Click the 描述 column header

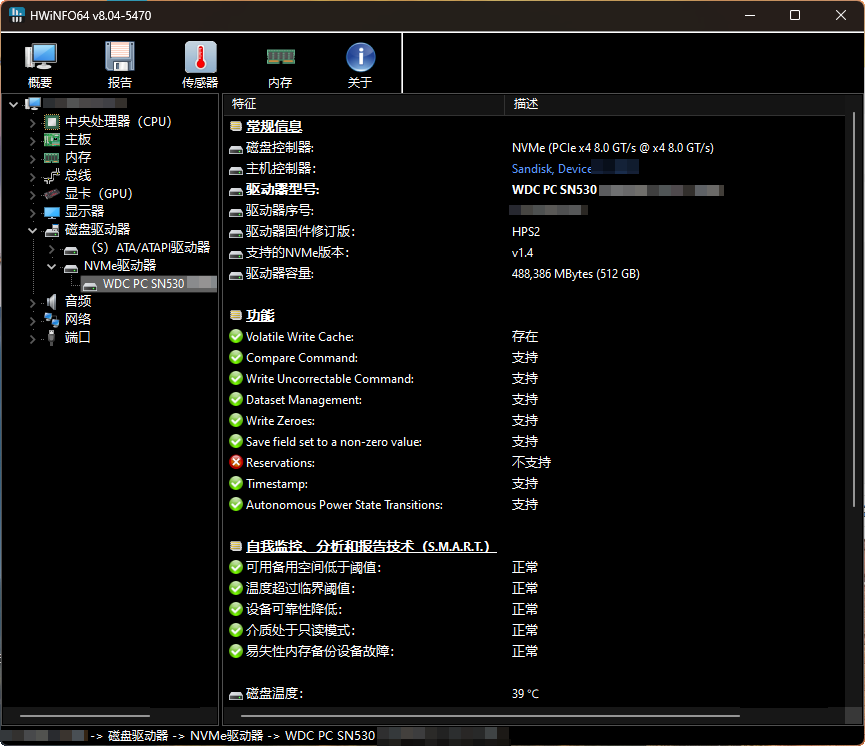click(674, 104)
